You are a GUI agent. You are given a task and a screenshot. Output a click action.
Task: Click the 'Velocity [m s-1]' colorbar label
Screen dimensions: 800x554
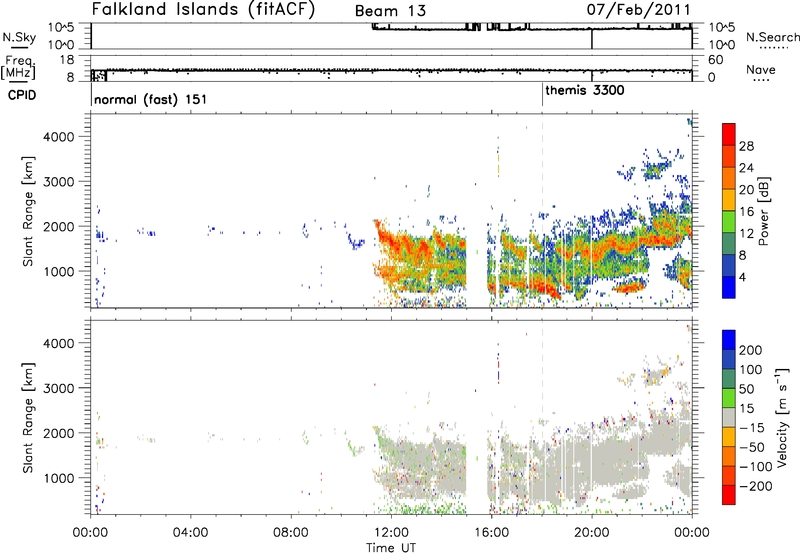(x=781, y=417)
